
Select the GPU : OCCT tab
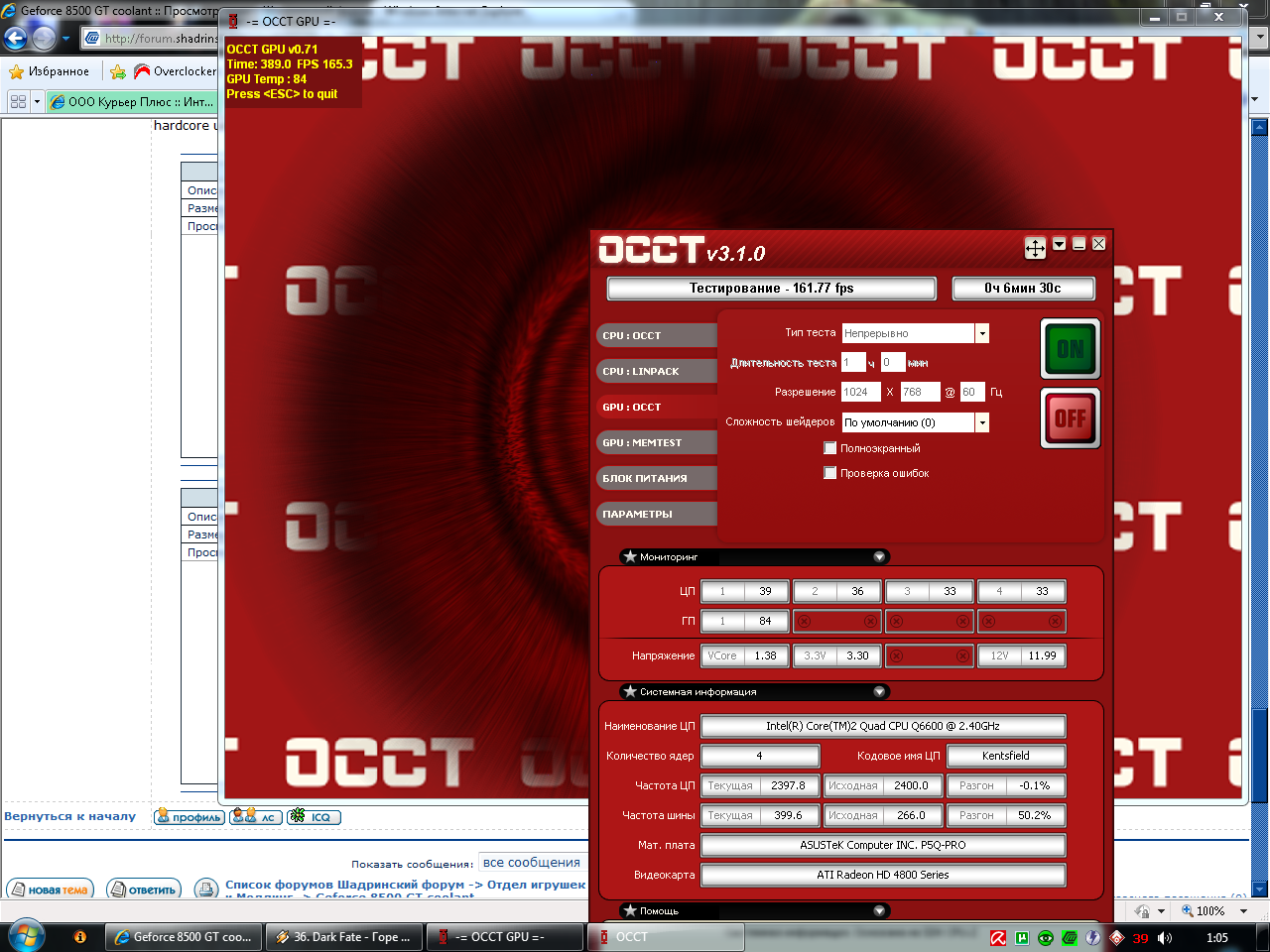(x=656, y=407)
